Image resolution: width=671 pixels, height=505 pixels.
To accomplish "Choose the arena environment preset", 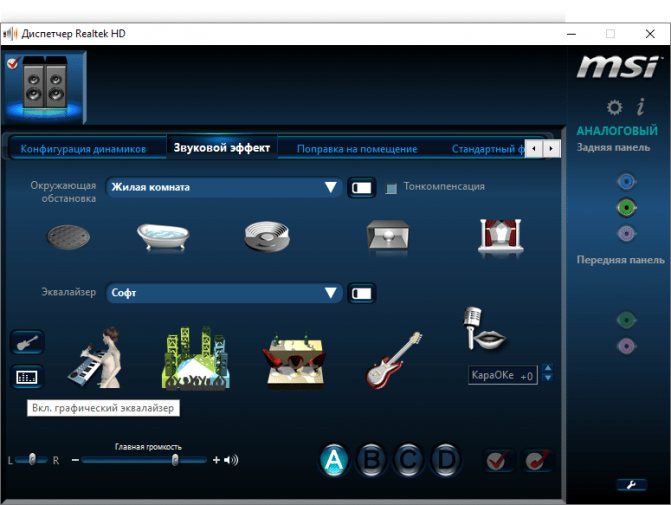I will pos(267,236).
